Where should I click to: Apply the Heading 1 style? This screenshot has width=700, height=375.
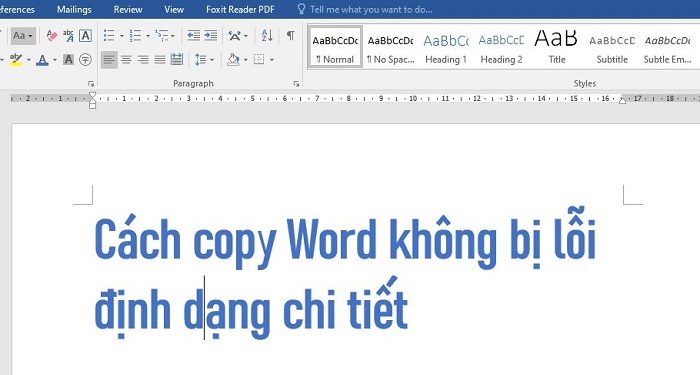(x=446, y=47)
